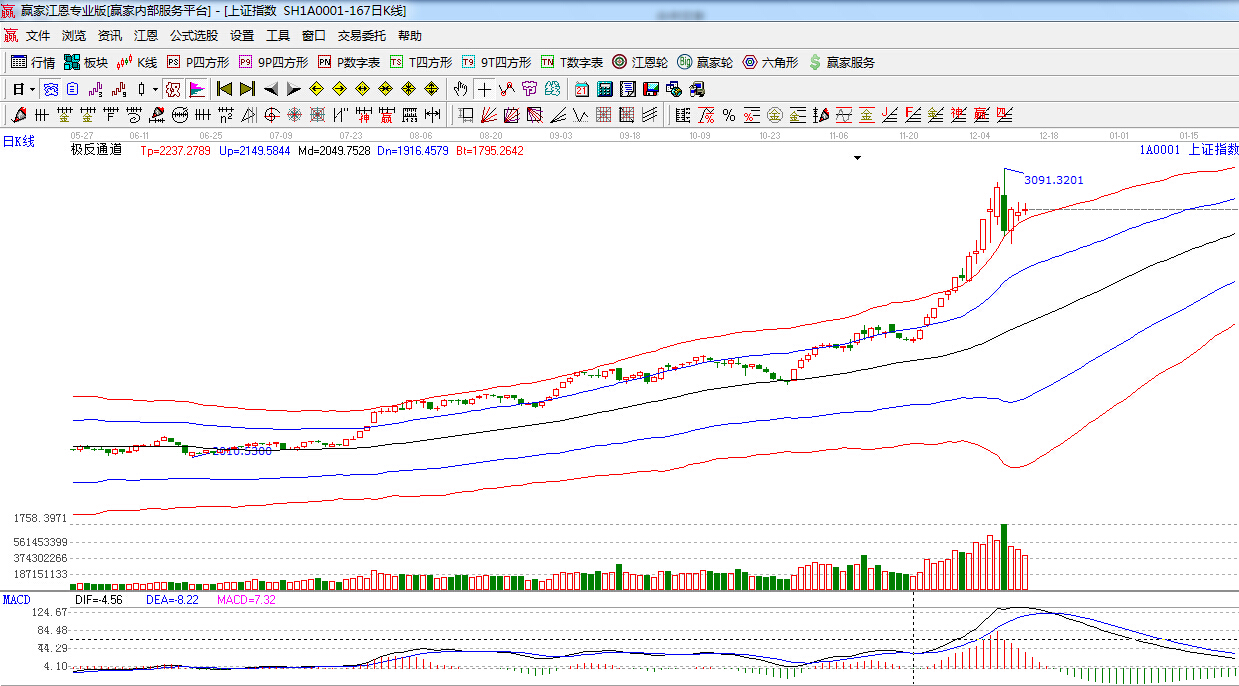Image resolution: width=1239 pixels, height=686 pixels.
Task: Click the 行情 market quotes toolbar icon
Action: pos(33,62)
